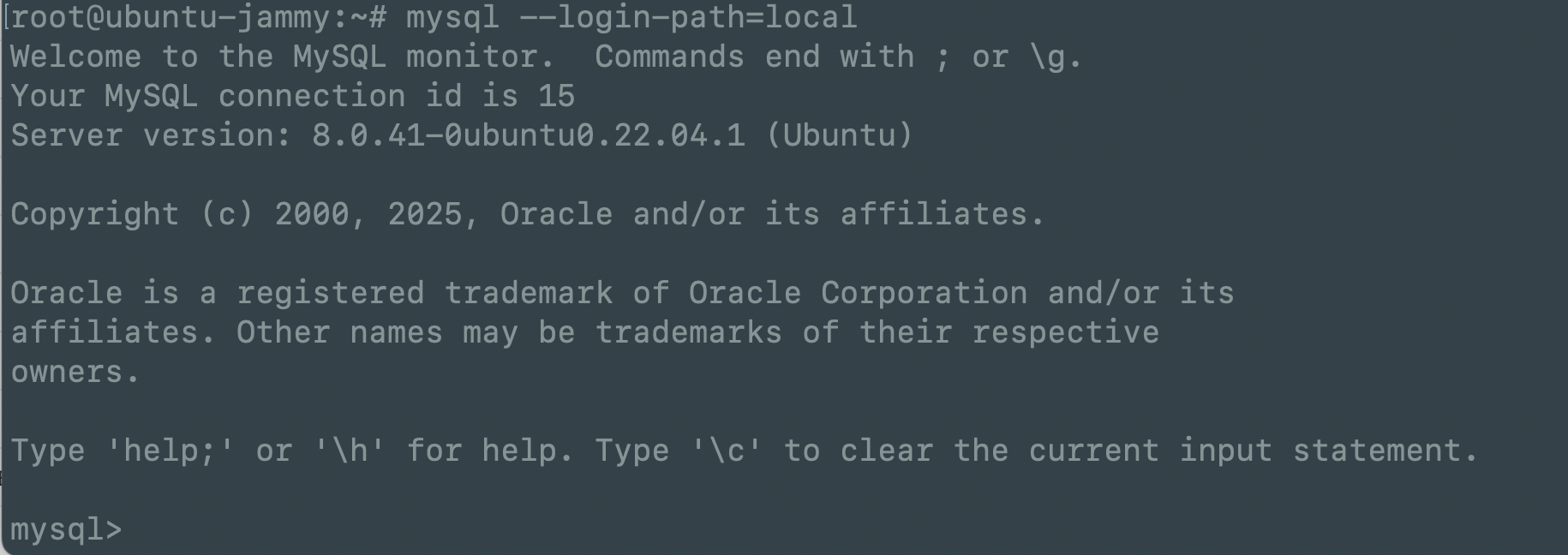The height and width of the screenshot is (555, 1568).
Task: Click the \g. terminator in the welcome line
Action: click(1056, 57)
